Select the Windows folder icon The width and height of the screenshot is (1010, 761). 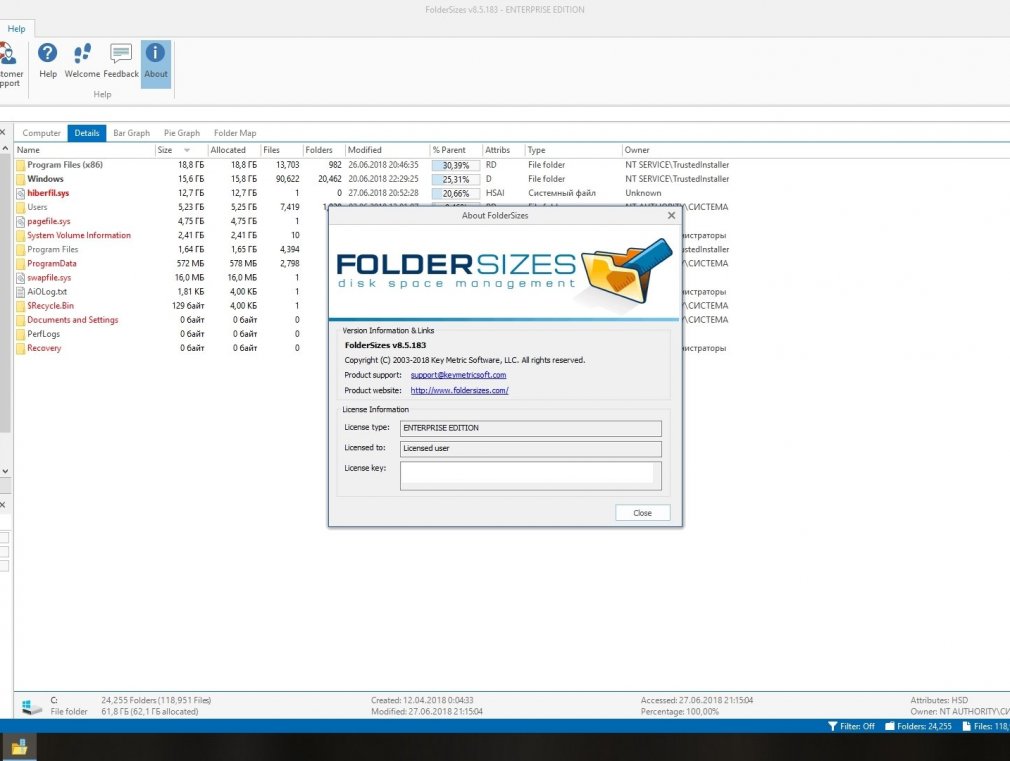coord(21,179)
